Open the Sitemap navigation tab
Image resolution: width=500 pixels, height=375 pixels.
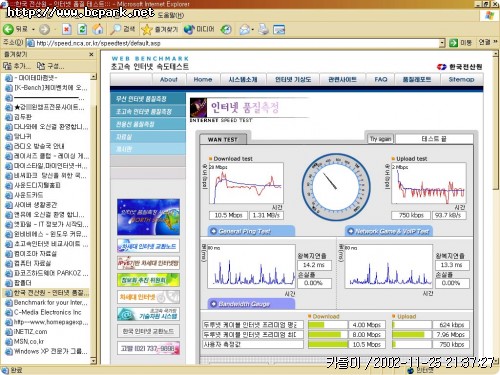pyautogui.click(x=461, y=79)
